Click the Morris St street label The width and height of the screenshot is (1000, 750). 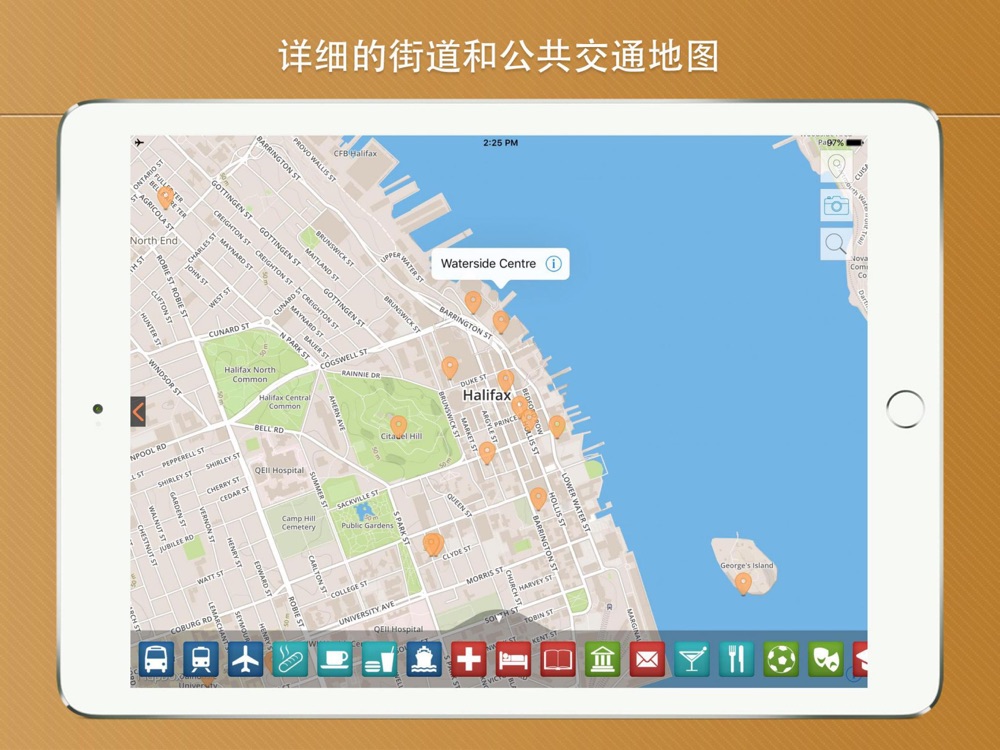(485, 576)
